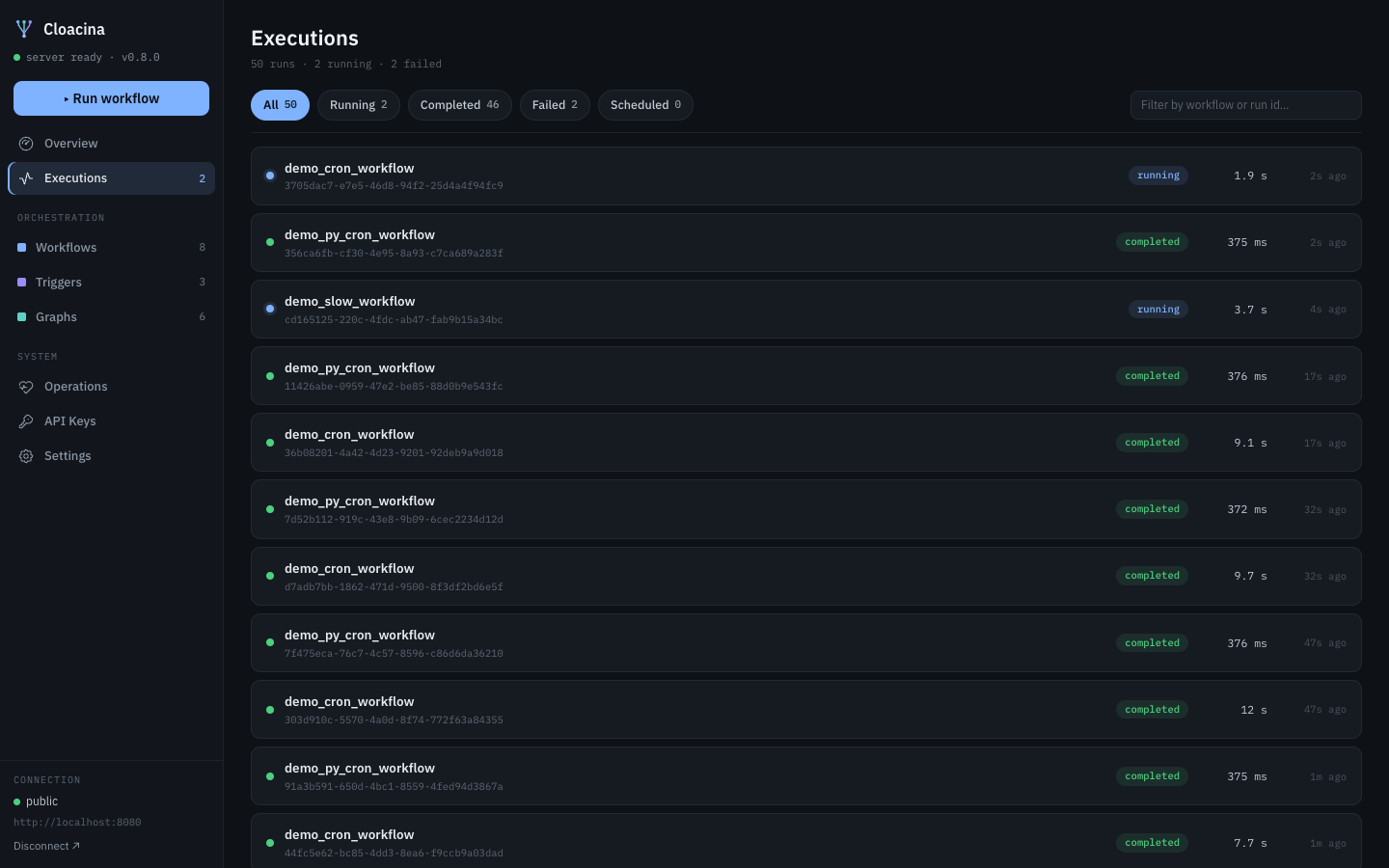1389x868 pixels.
Task: Show only Failed executions
Action: click(x=555, y=105)
